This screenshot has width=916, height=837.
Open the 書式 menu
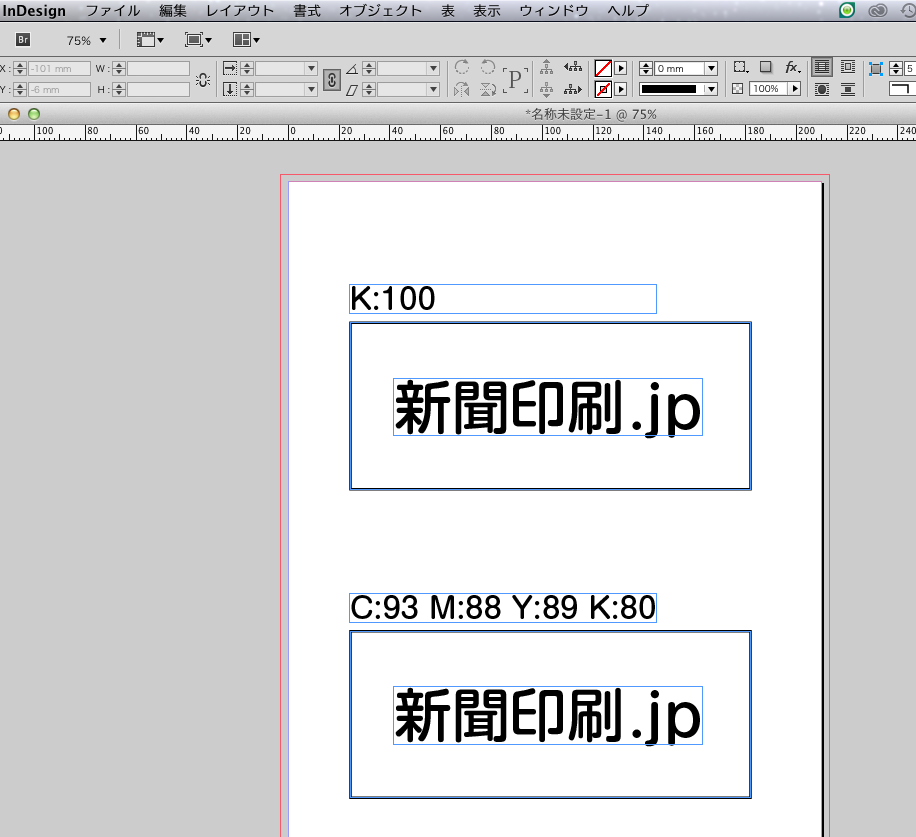(307, 11)
